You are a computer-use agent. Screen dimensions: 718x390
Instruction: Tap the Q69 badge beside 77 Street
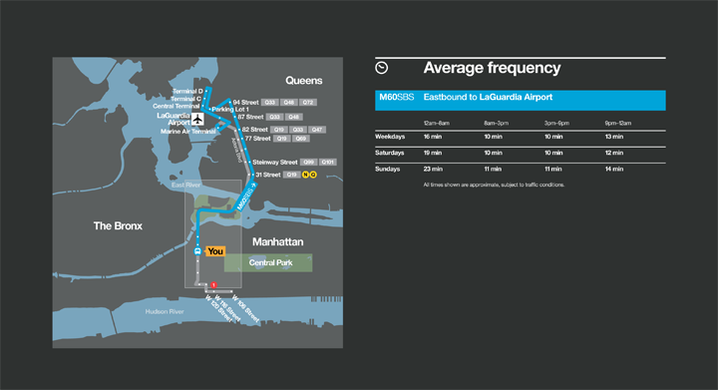point(301,138)
